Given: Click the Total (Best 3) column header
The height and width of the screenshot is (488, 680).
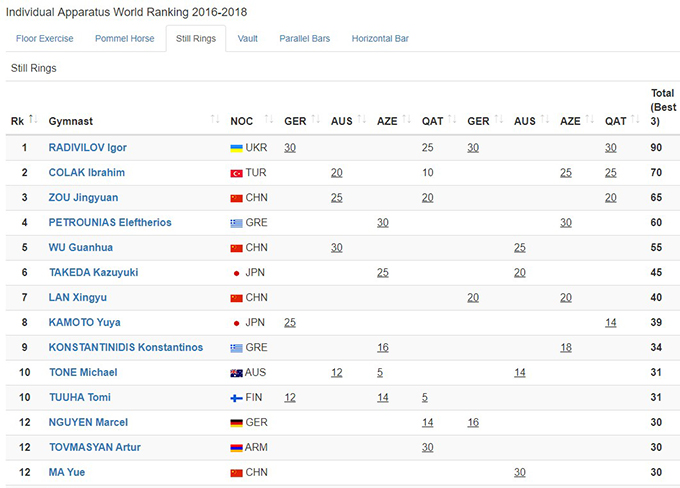Looking at the screenshot, I should coord(661,107).
